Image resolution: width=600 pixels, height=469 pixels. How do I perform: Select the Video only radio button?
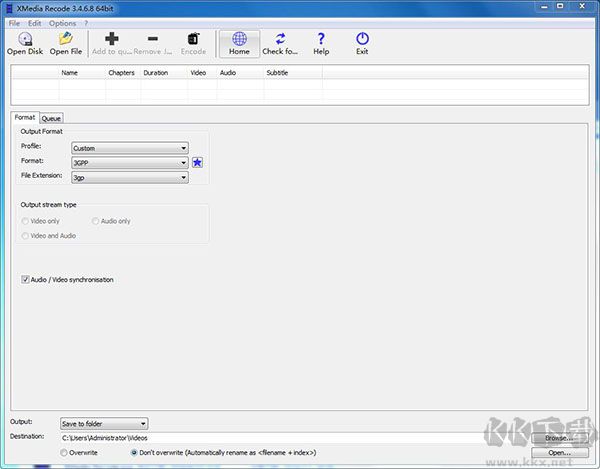point(25,221)
